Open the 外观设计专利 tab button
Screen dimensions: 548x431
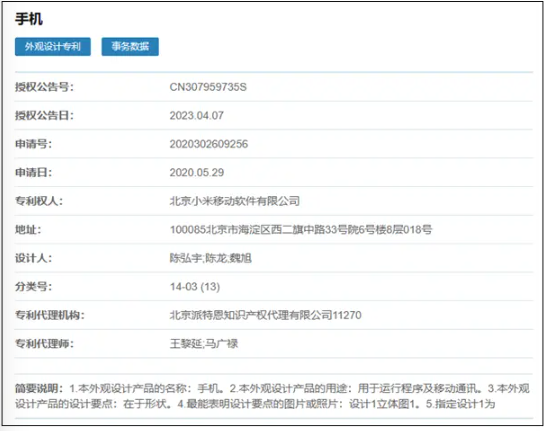coord(53,46)
